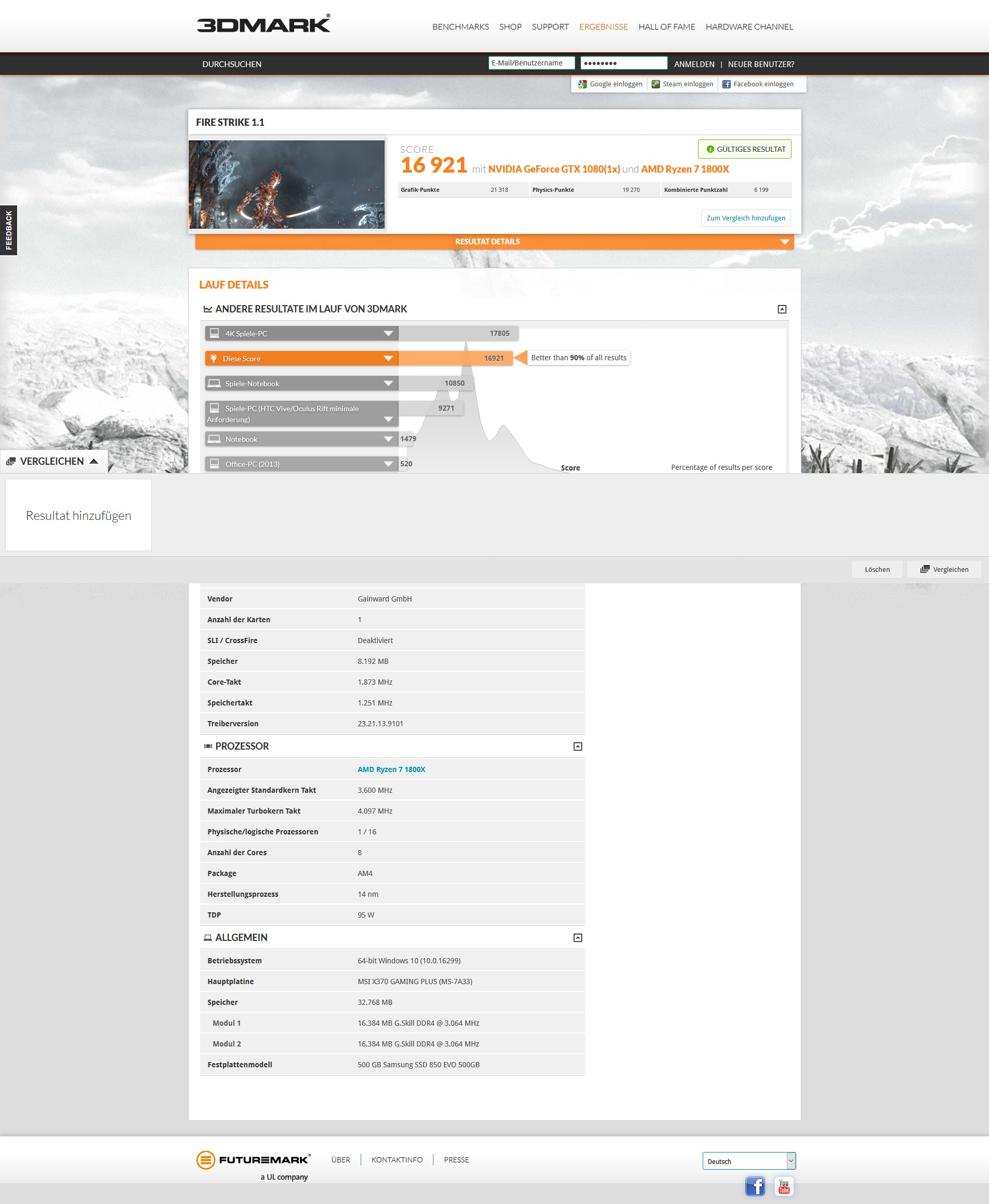Collapse the Allgemein section
Viewport: 989px width, 1204px height.
(578, 937)
